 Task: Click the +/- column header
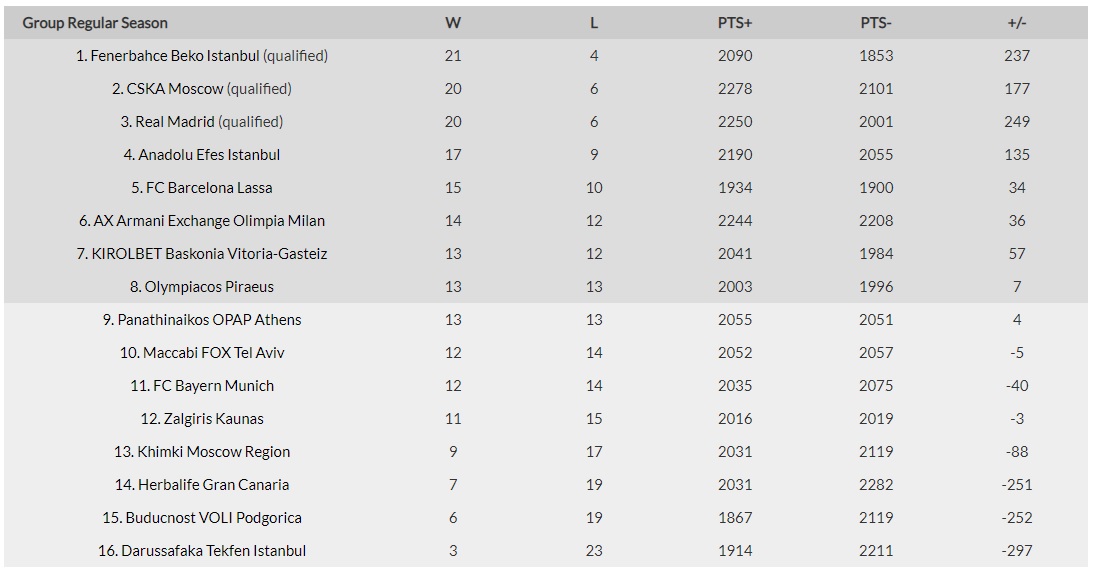(x=1017, y=23)
